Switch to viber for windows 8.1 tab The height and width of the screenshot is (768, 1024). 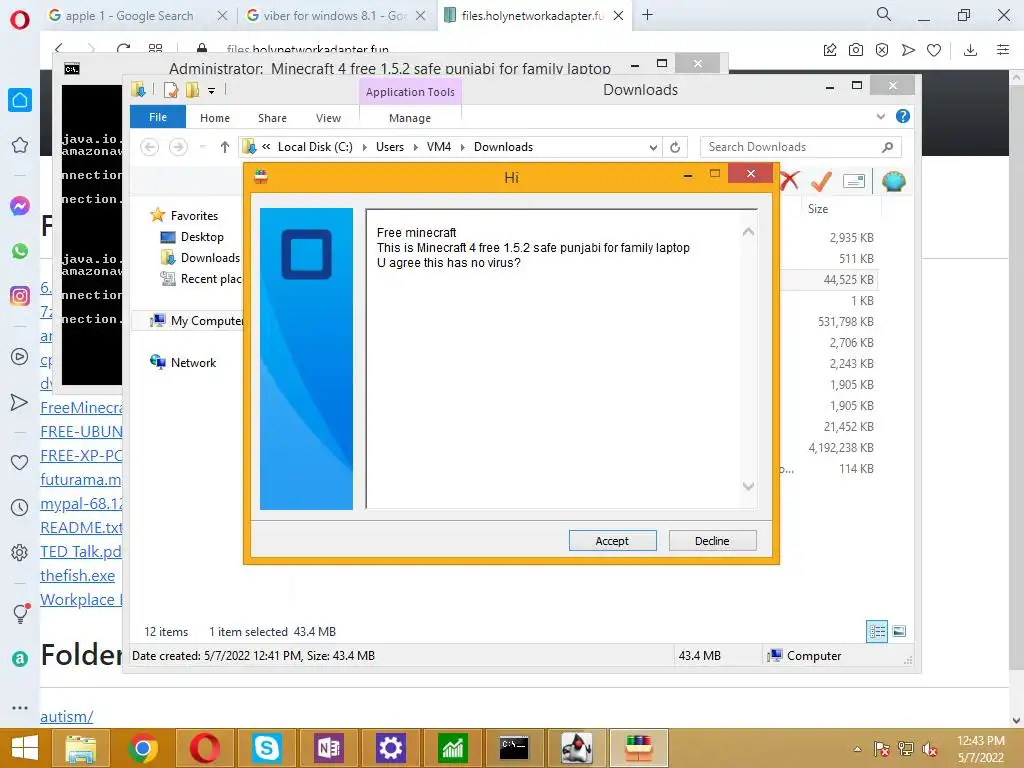click(335, 16)
